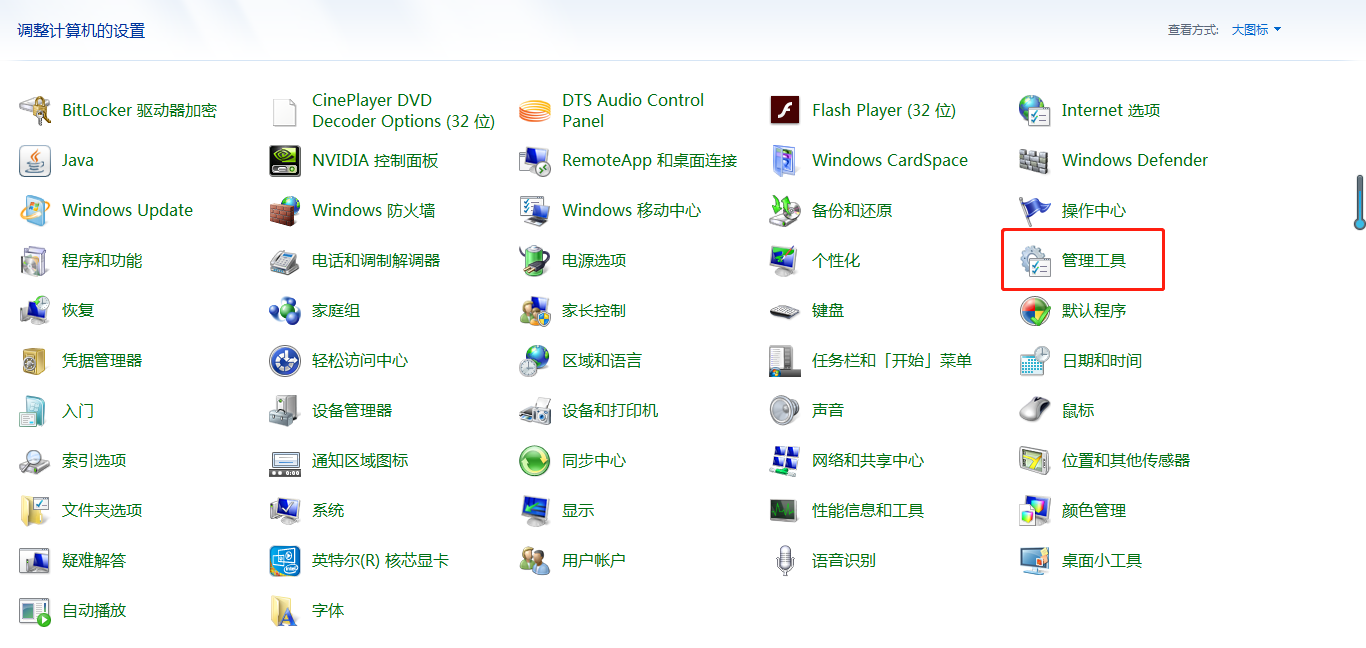Open the 凭据管理器 link
The height and width of the screenshot is (648, 1366).
pyautogui.click(x=102, y=360)
